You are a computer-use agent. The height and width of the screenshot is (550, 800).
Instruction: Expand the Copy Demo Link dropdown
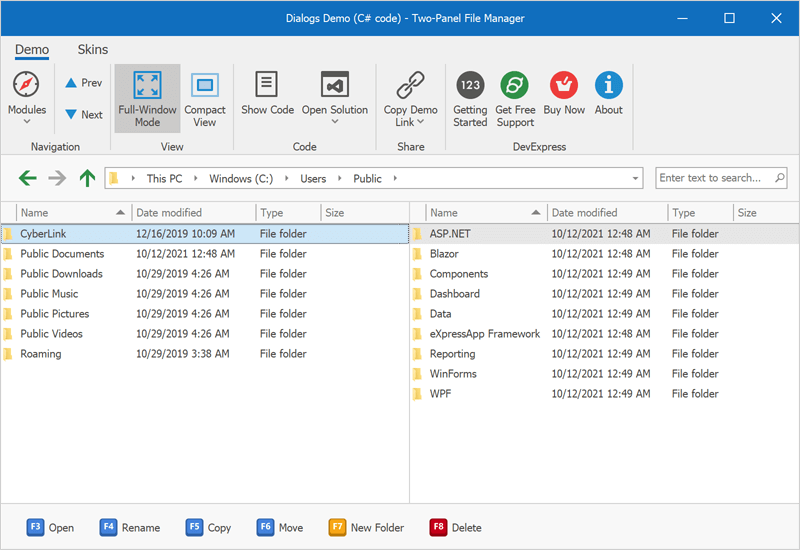click(x=421, y=122)
